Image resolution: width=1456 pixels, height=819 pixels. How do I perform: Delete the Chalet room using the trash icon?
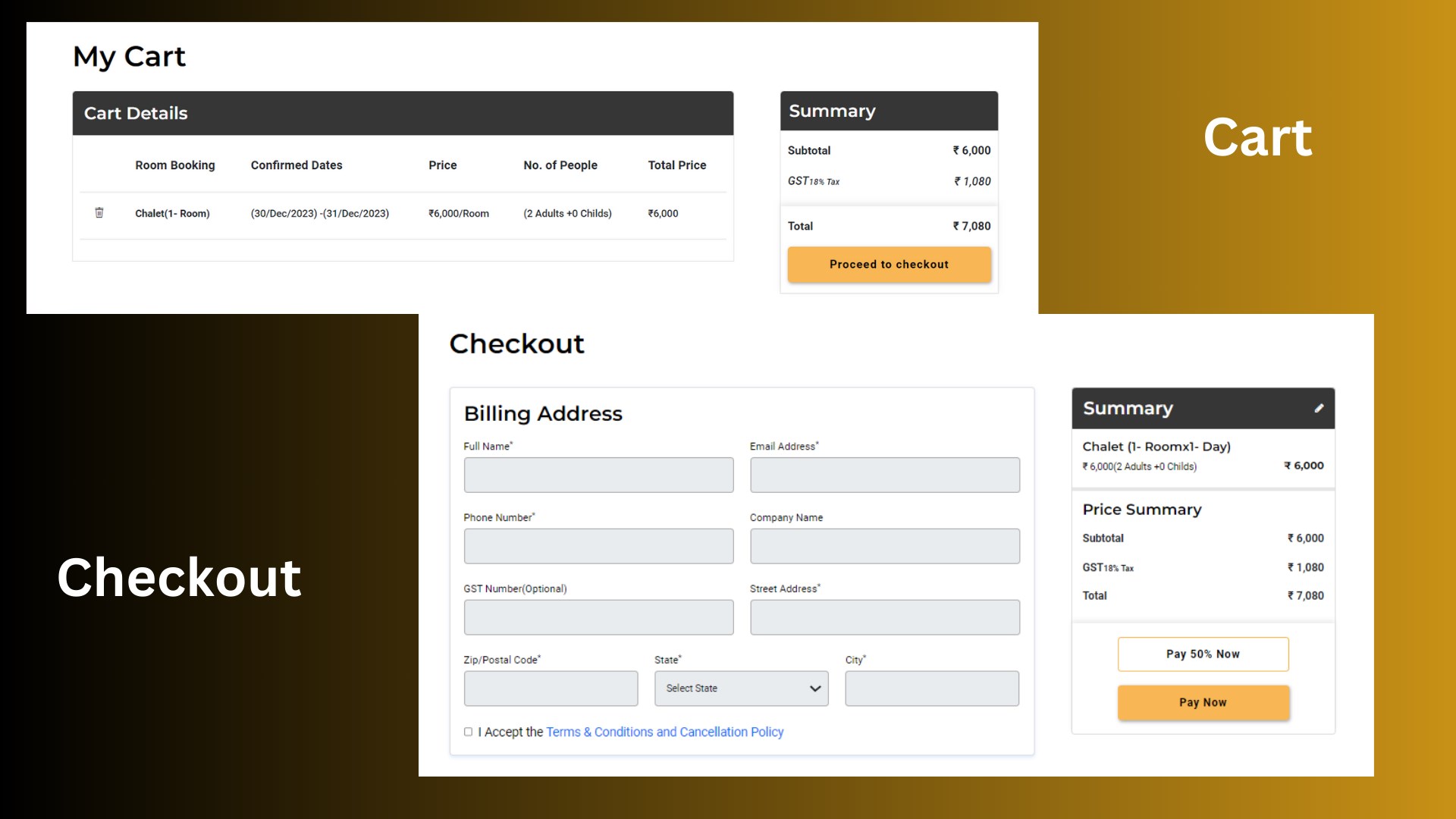[x=99, y=213]
